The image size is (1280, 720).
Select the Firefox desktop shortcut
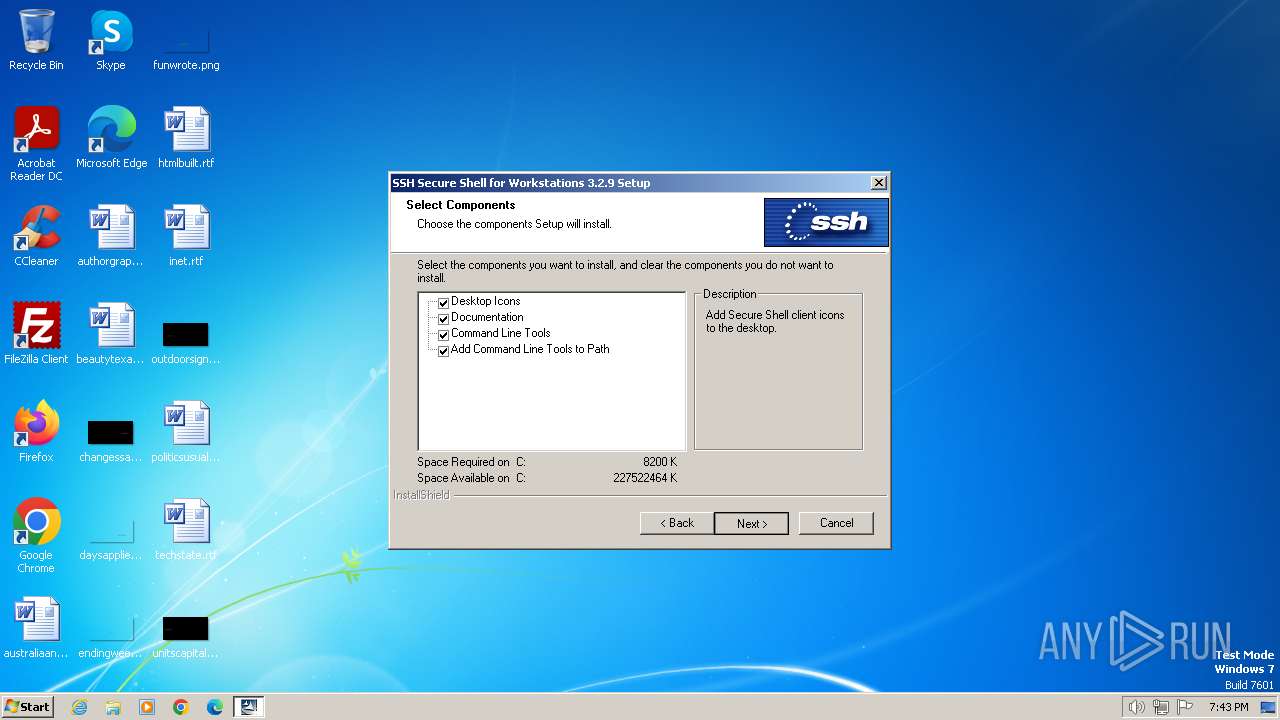pos(36,432)
